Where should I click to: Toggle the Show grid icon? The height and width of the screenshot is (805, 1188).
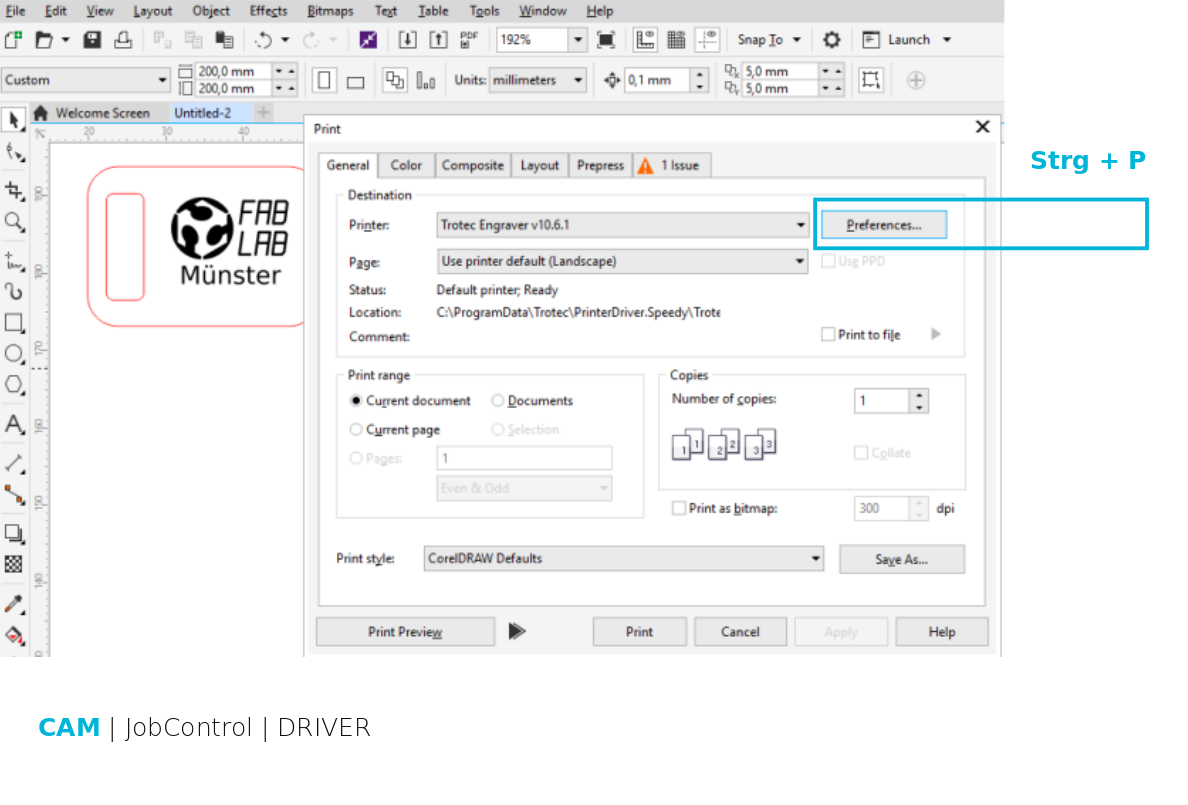tap(676, 39)
